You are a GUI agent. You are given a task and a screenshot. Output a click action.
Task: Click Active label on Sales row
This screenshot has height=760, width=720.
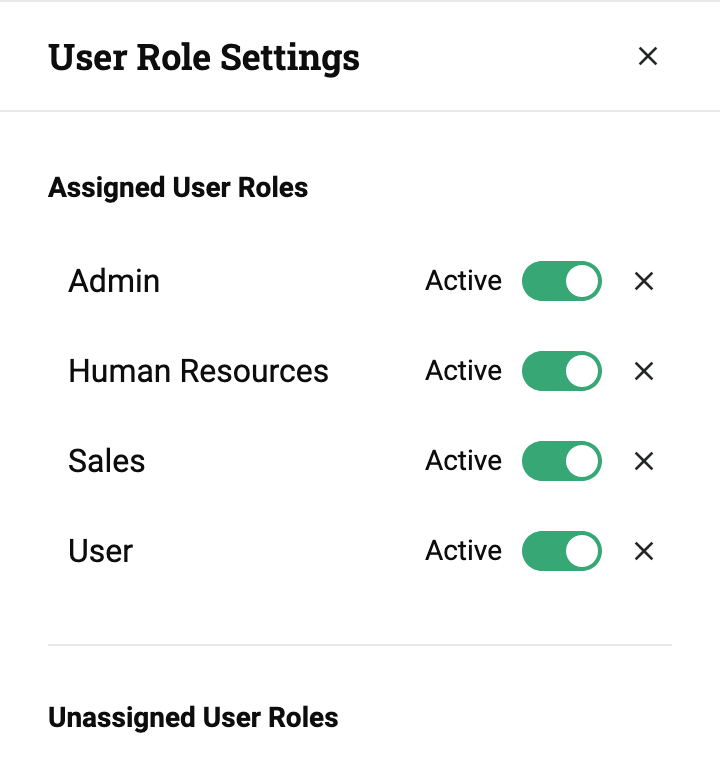point(463,461)
